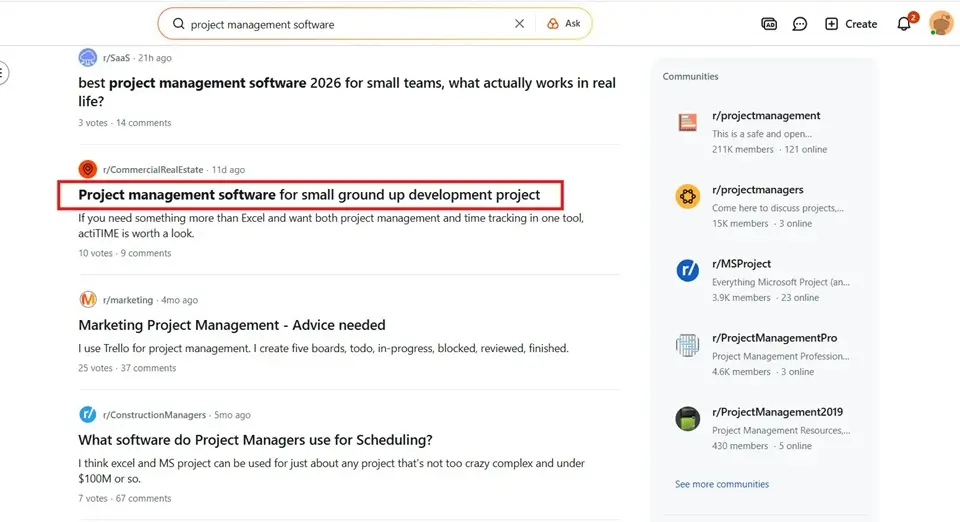This screenshot has height=522, width=960.
Task: Click the '3 votes · 14 comments' text
Action: coord(125,122)
